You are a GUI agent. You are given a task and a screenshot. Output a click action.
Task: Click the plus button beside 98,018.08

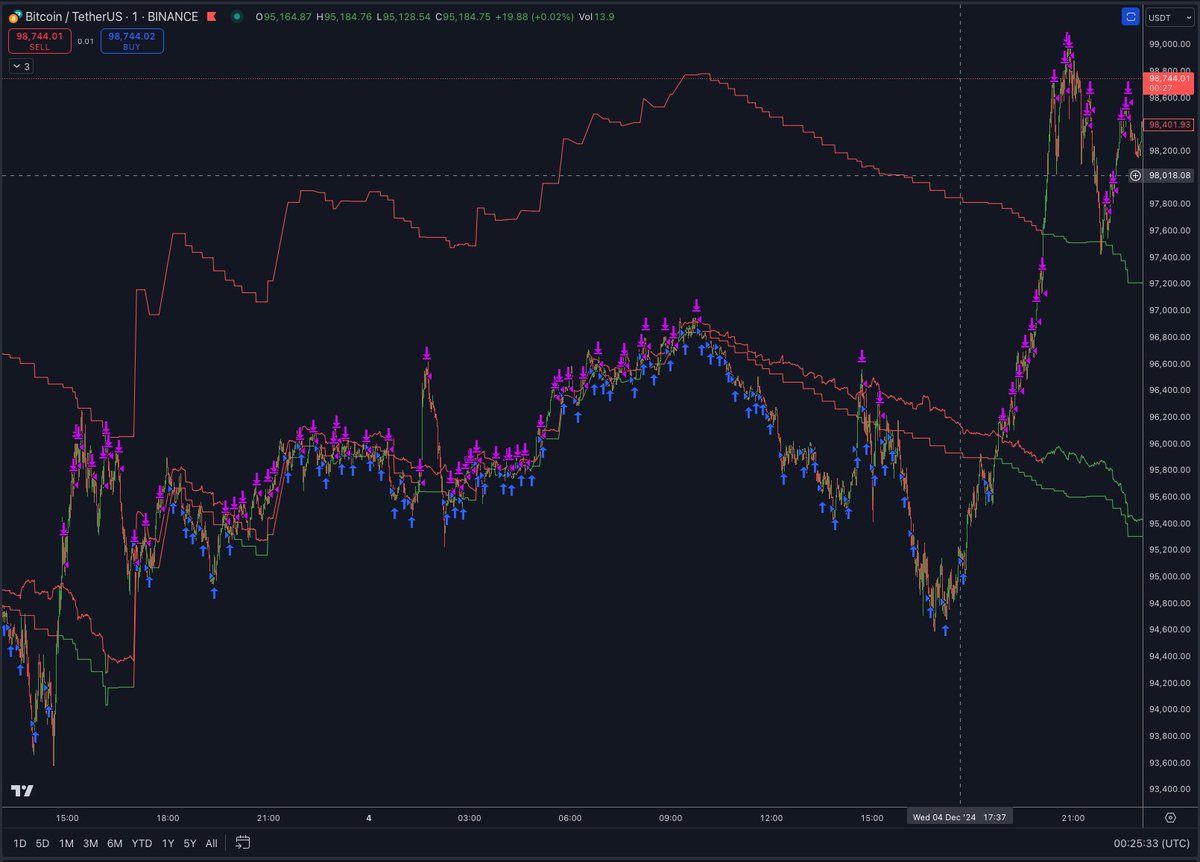(1135, 175)
